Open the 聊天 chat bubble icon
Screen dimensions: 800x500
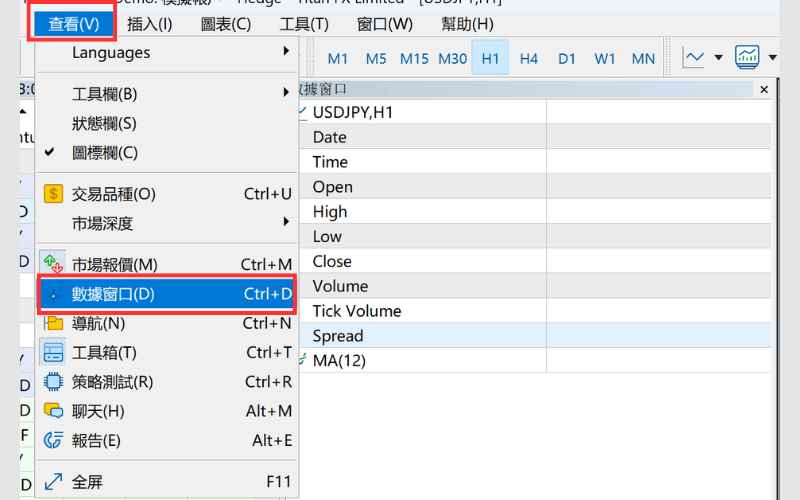pyautogui.click(x=53, y=411)
